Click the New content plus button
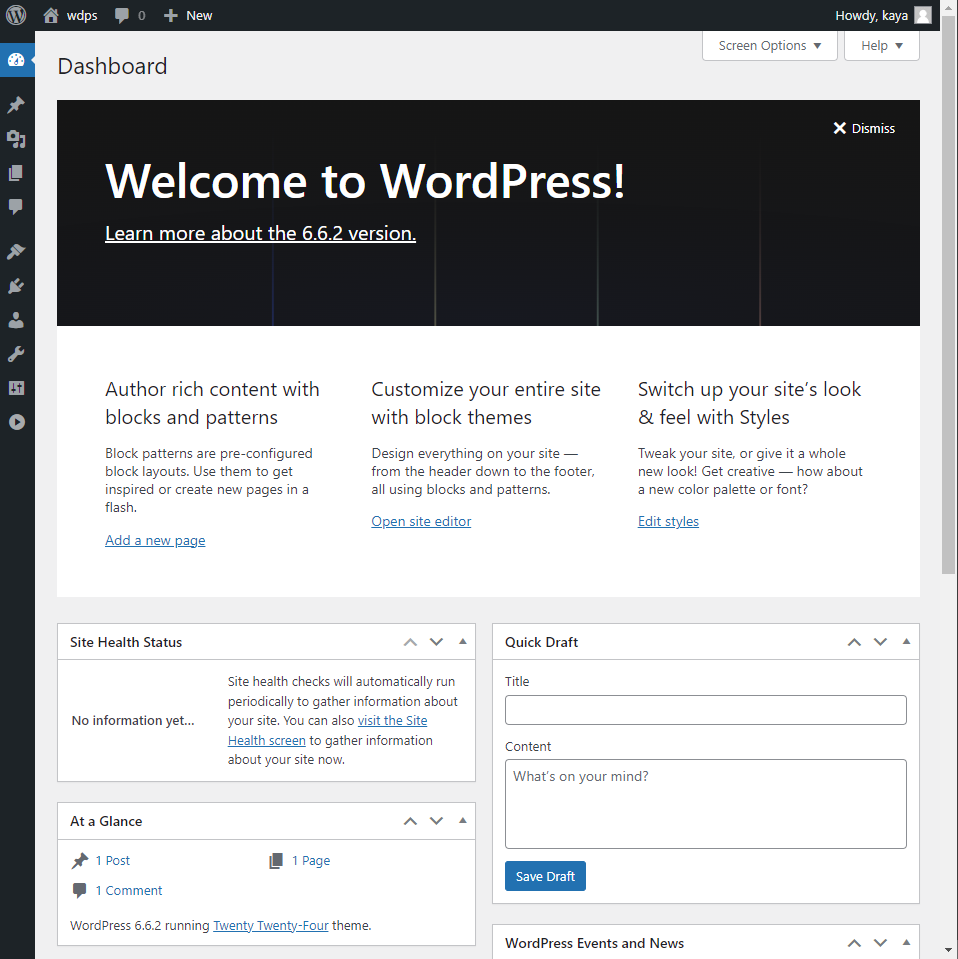 (188, 15)
